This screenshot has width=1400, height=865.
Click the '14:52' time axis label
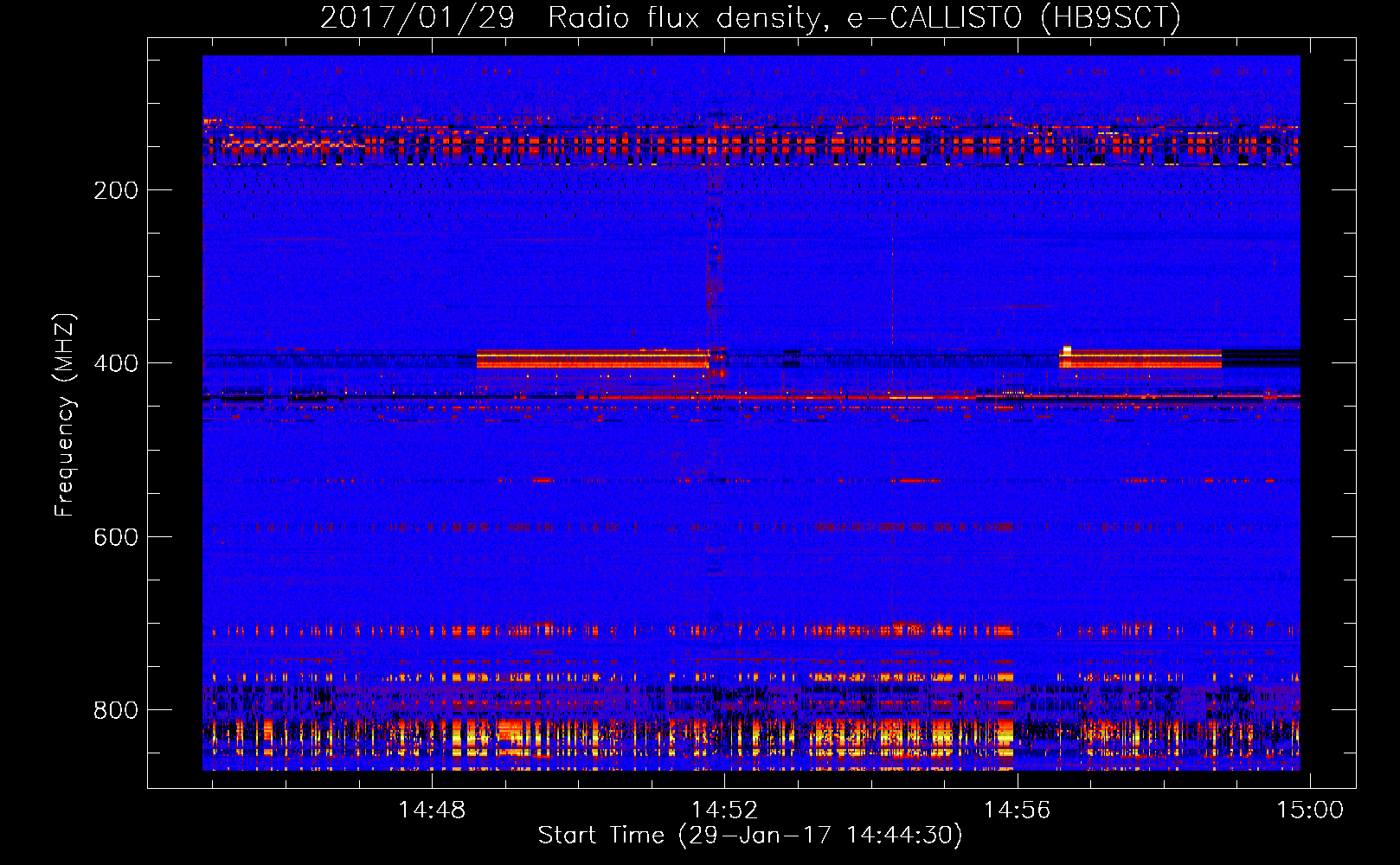724,810
